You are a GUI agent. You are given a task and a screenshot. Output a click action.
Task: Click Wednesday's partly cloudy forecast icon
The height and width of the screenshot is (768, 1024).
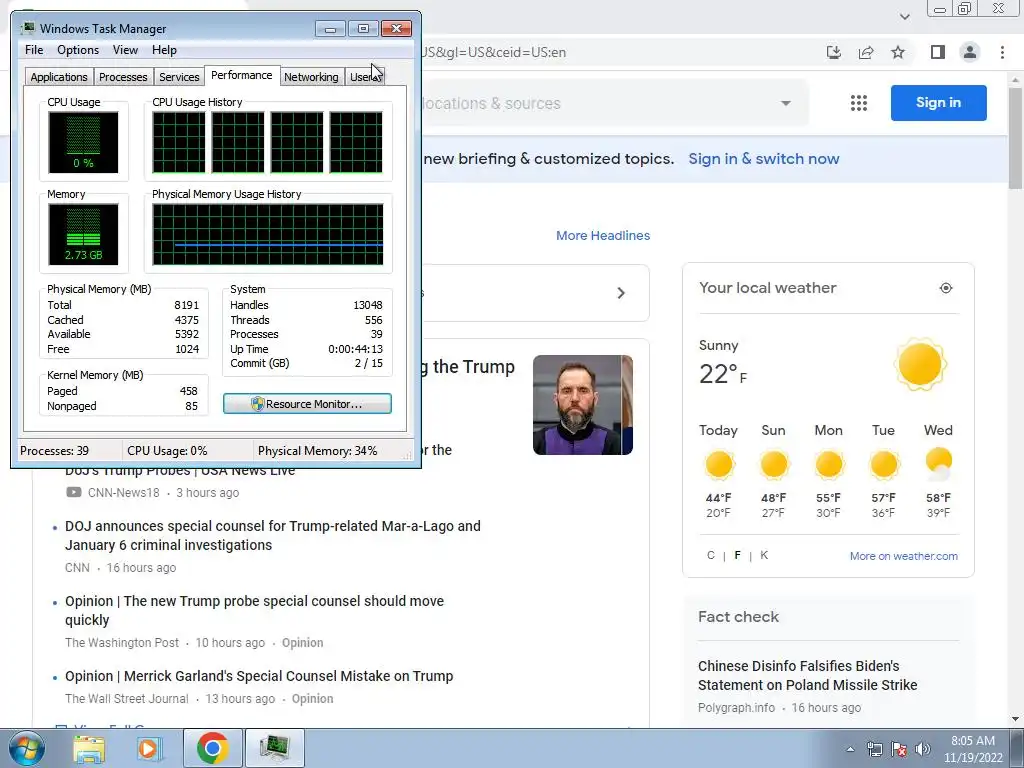[938, 464]
